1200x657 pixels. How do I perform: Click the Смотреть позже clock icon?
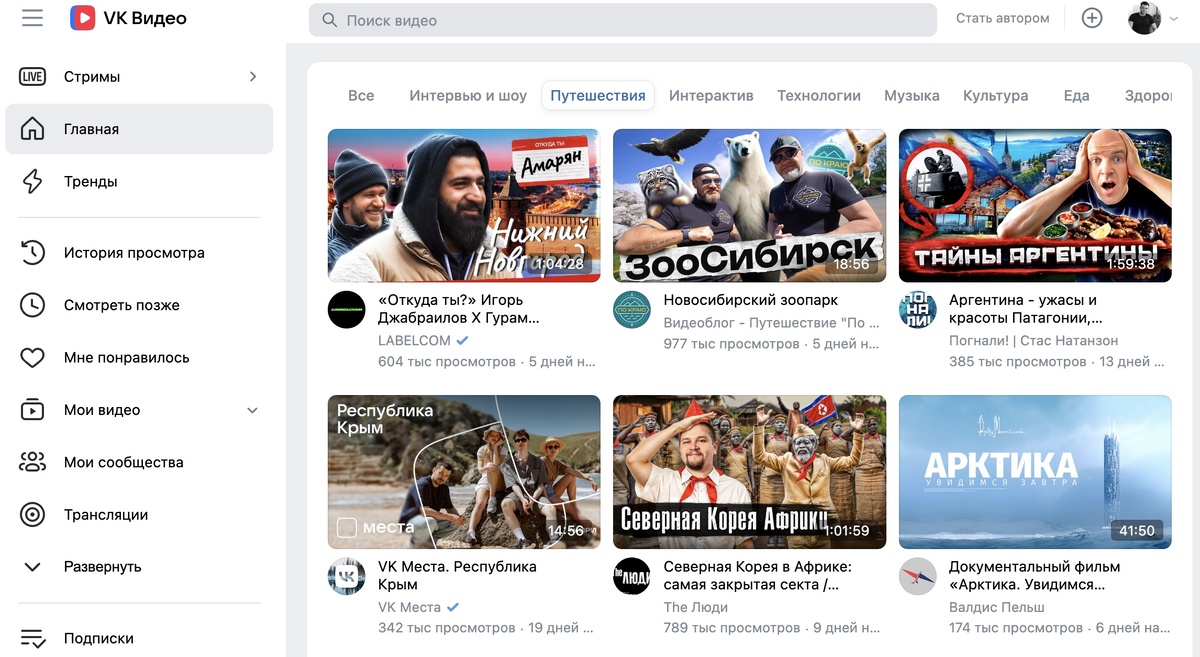33,305
